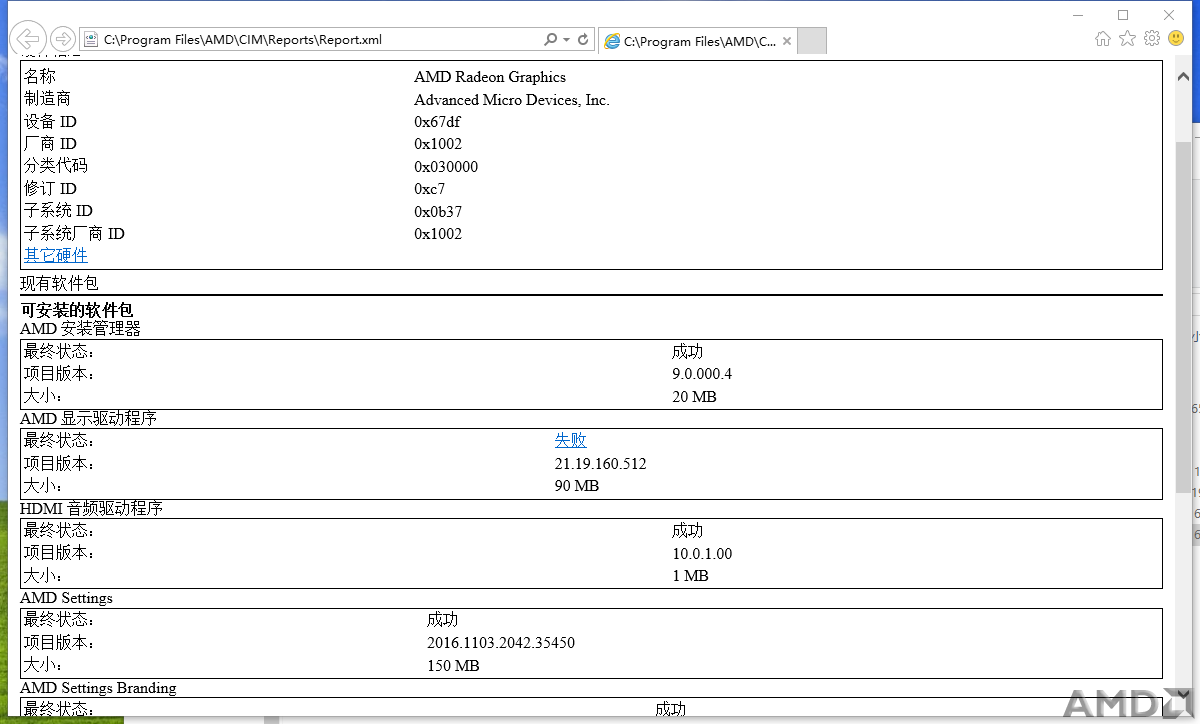The width and height of the screenshot is (1200, 724).
Task: Click driver version 21.19.160.512
Action: coord(601,464)
